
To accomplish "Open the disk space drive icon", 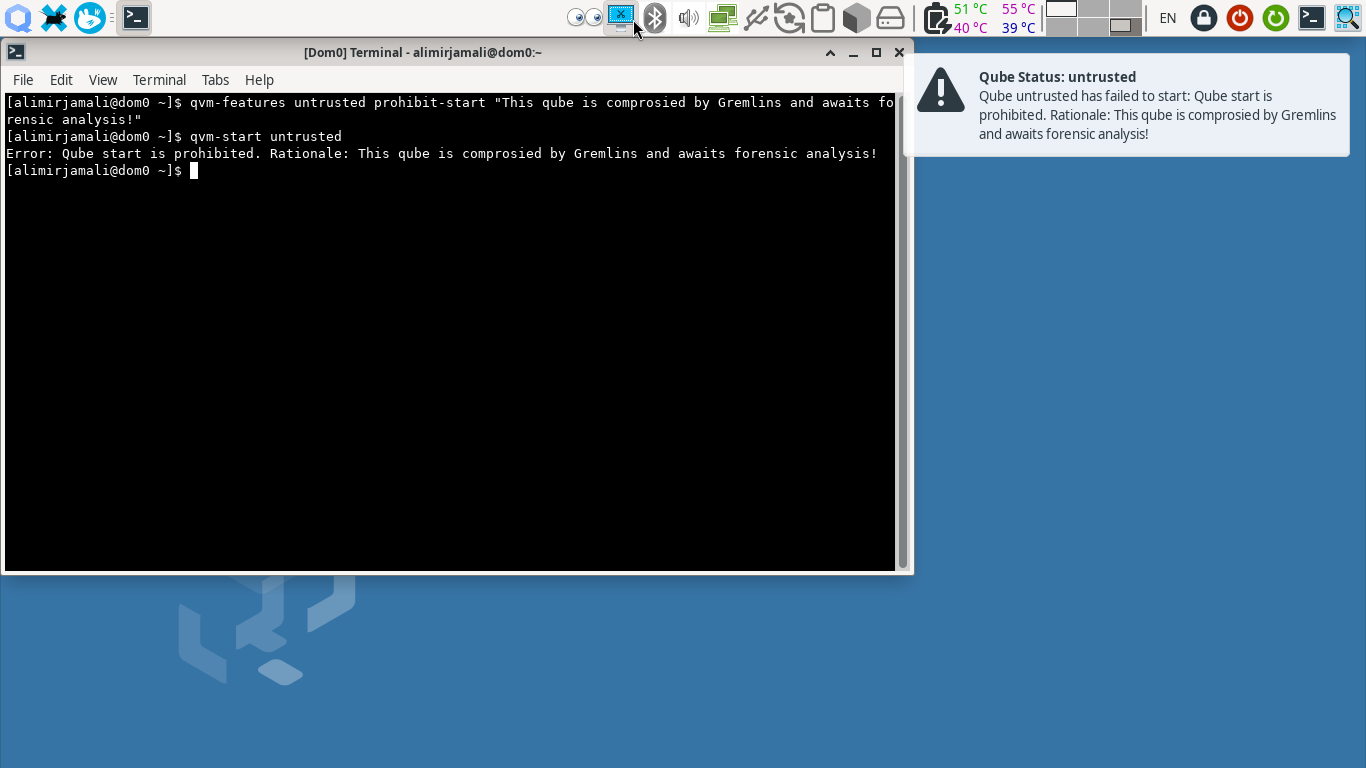I will [890, 18].
